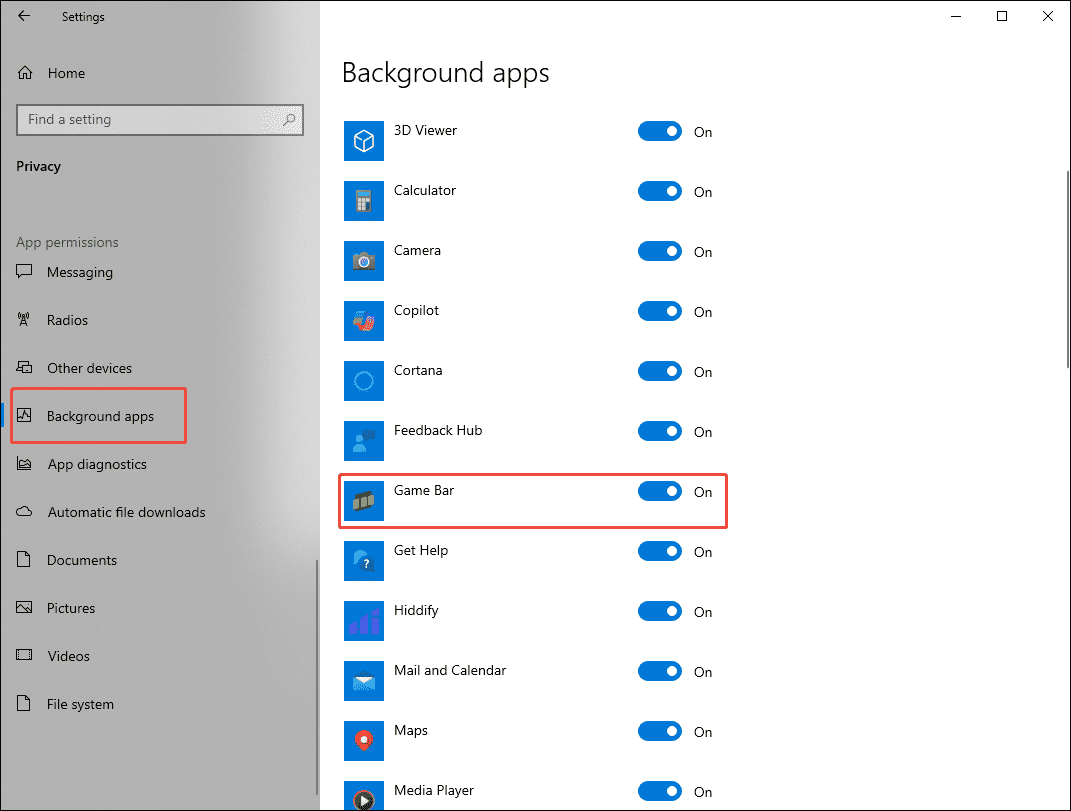Click the Find a setting search box
The width and height of the screenshot is (1071, 811).
160,120
